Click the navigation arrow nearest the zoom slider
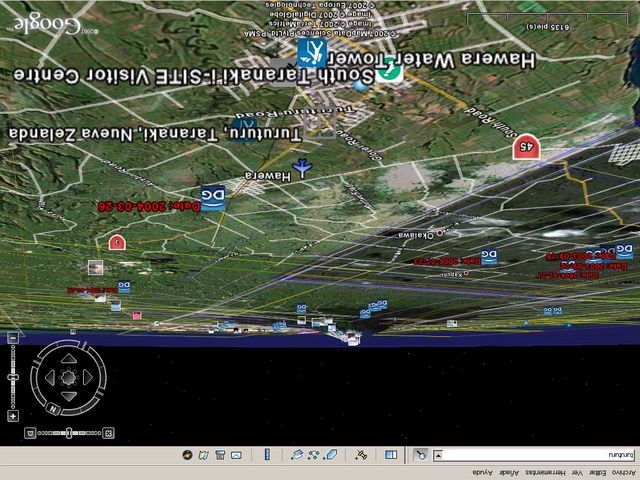Image resolution: width=640 pixels, height=480 pixels. (x=50, y=378)
